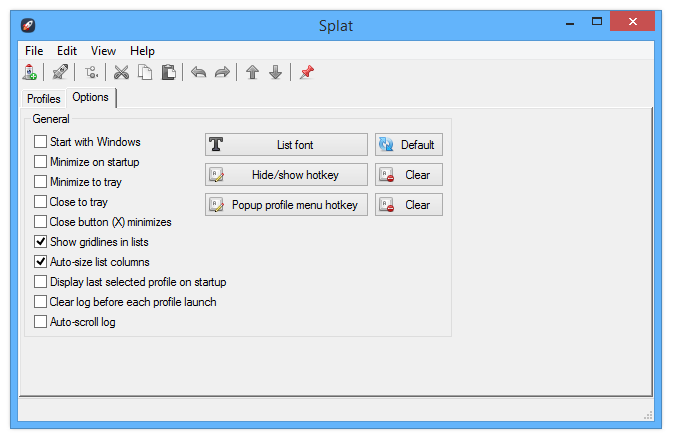Viewport: 684px width, 446px height.
Task: Click the move down arrow icon
Action: click(x=275, y=72)
